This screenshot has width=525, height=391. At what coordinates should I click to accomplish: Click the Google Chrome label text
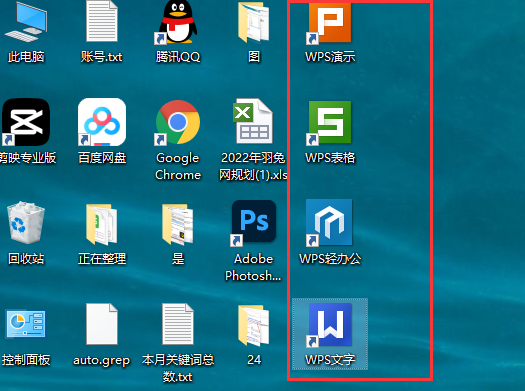[x=178, y=166]
